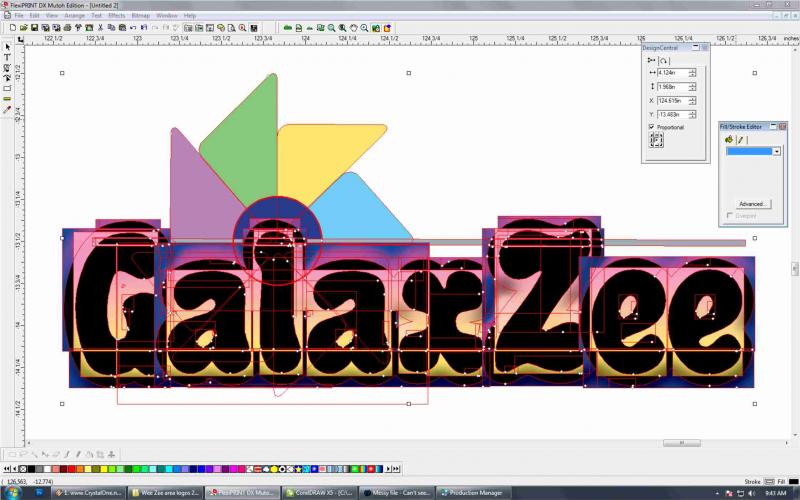Click the Open file folder icon
This screenshot has height=500, width=800.
[23, 28]
